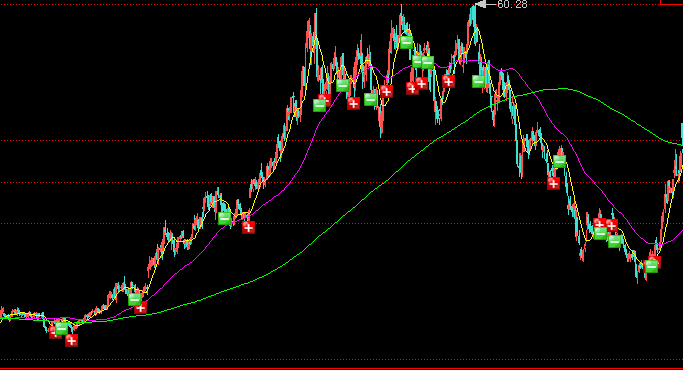Viewport: 683px width, 370px height.
Task: Click the highest green minus marker on chart
Action: click(406, 42)
